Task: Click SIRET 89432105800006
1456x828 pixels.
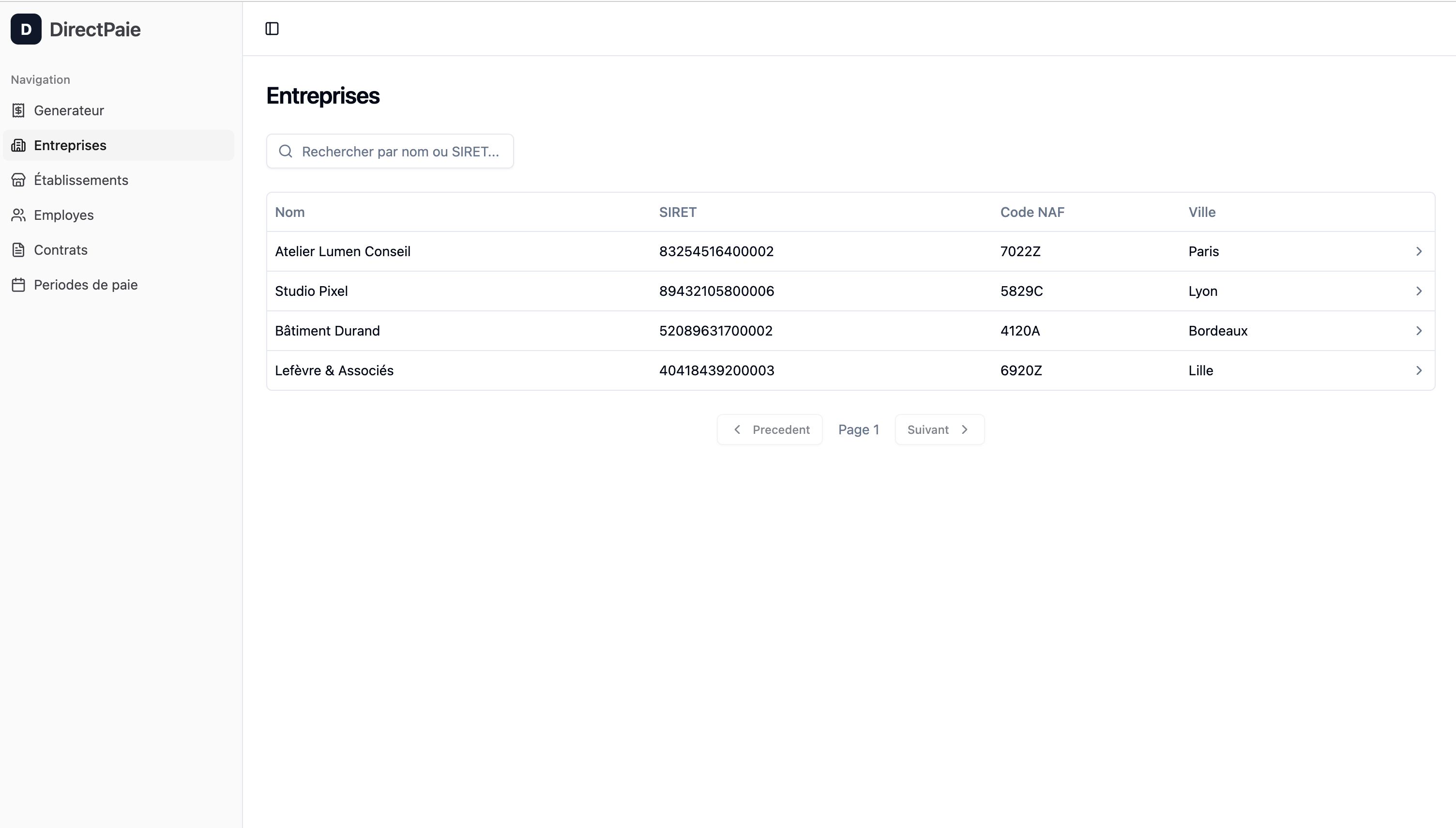Action: click(717, 291)
